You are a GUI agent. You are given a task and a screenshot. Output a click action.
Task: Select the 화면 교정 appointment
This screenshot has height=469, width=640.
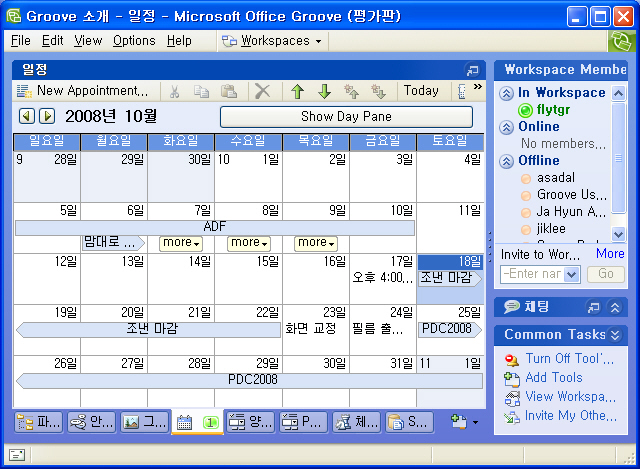point(311,329)
